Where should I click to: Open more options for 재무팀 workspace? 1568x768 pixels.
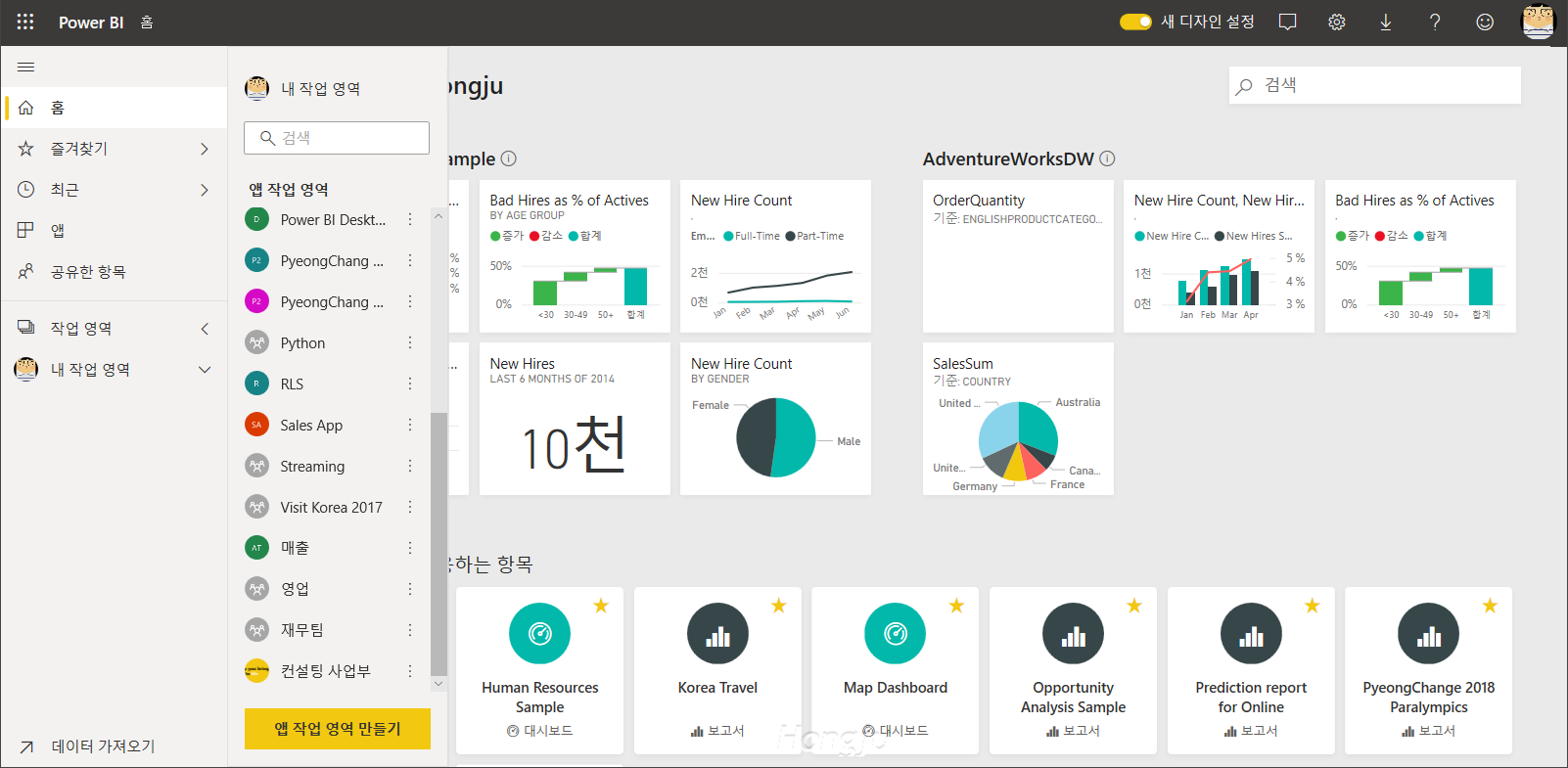click(410, 630)
